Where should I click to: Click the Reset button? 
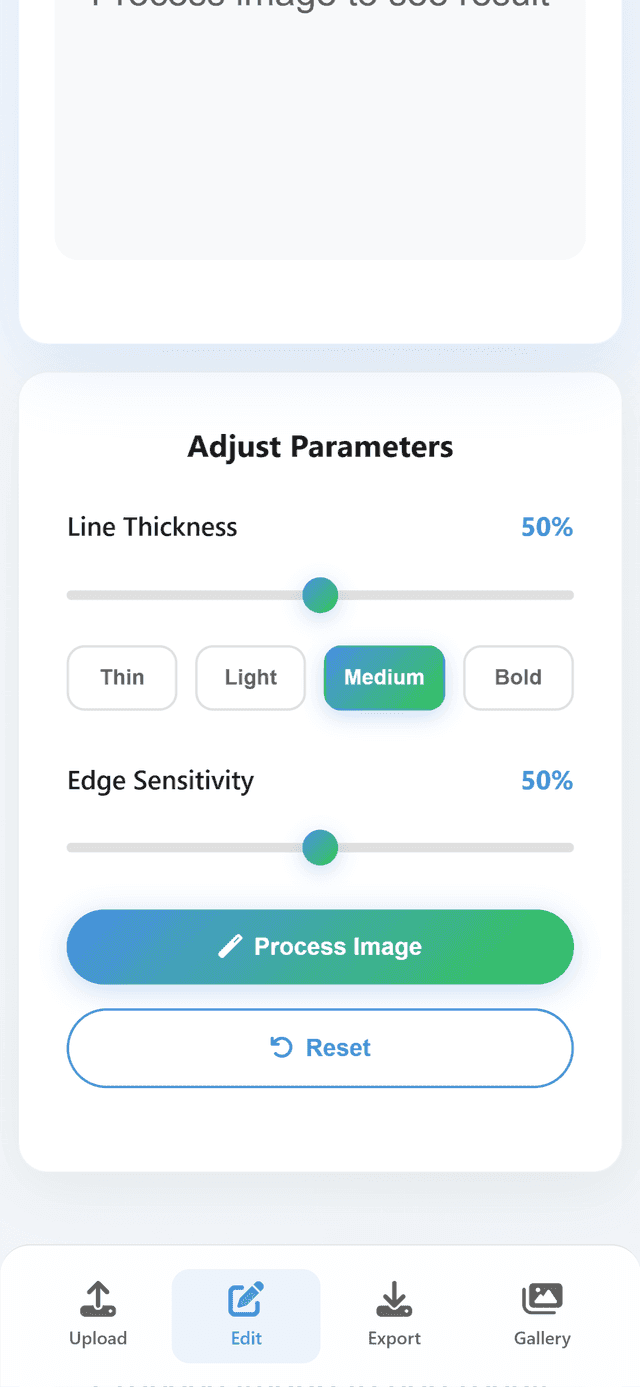point(320,1047)
